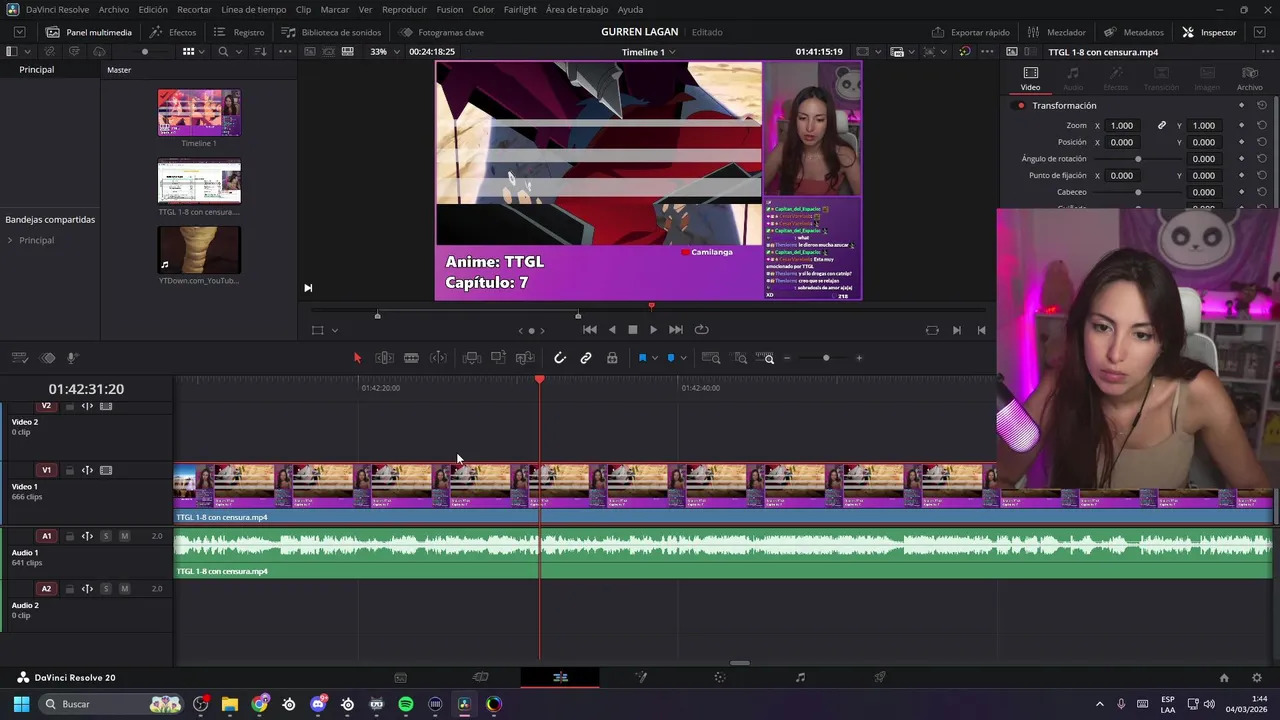Expand Principal shared bin tree
This screenshot has width=1280, height=720.
(x=10, y=241)
